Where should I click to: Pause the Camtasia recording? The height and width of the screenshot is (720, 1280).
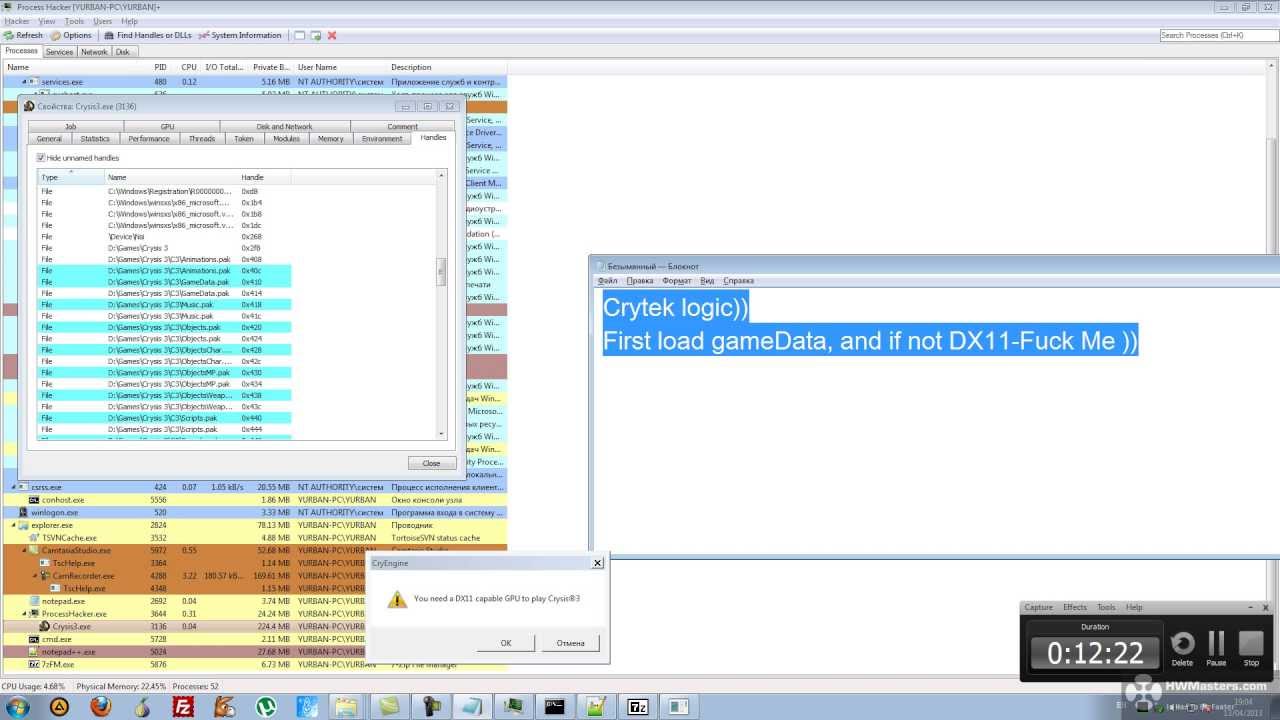[x=1216, y=648]
